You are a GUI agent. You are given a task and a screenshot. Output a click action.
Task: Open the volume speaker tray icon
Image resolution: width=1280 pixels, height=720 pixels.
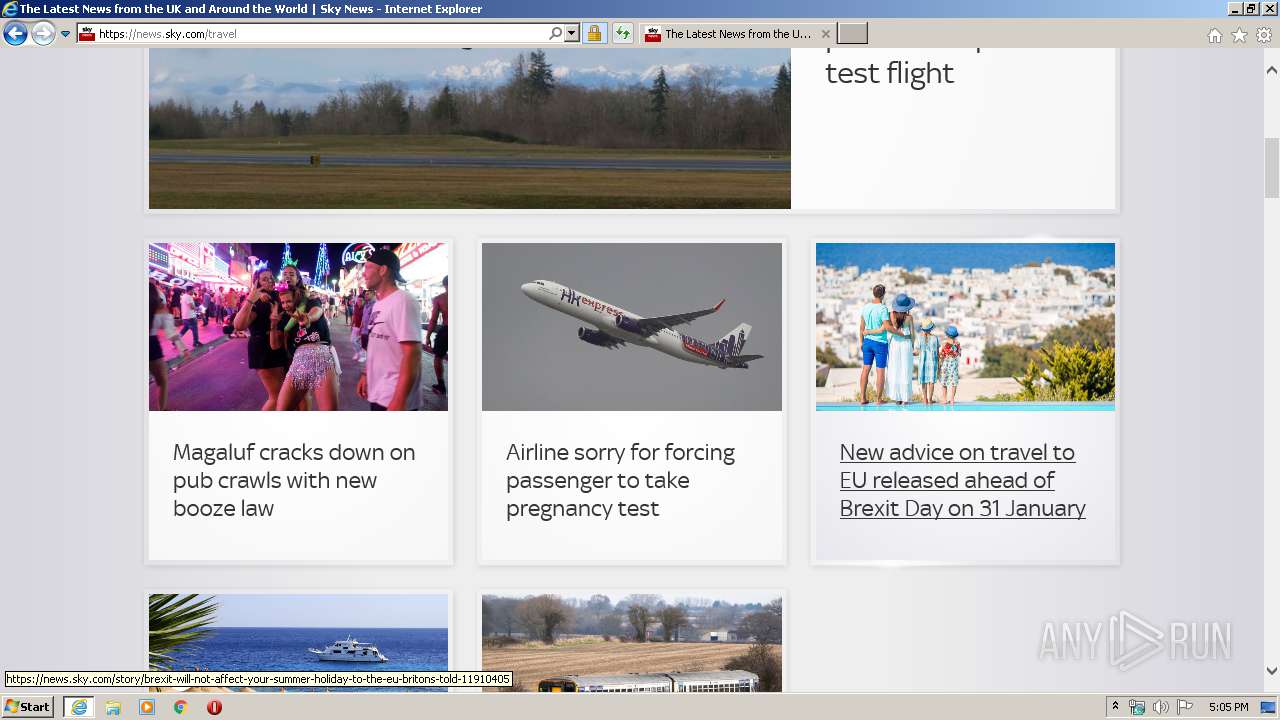1161,707
